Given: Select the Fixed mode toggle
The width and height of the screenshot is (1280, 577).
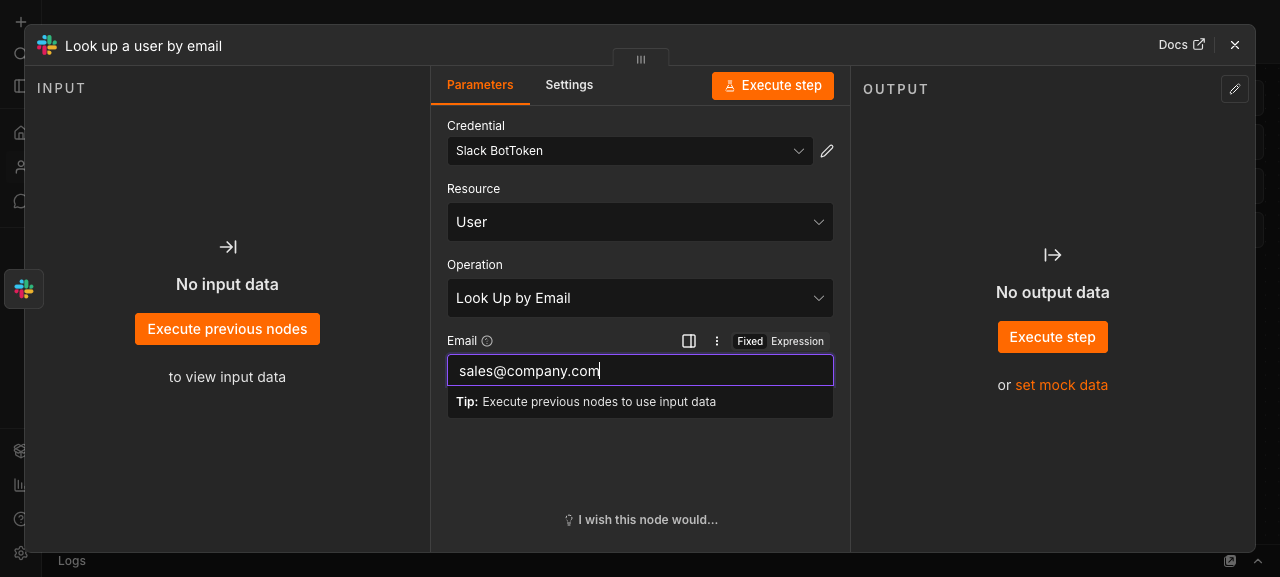Looking at the screenshot, I should (x=750, y=341).
